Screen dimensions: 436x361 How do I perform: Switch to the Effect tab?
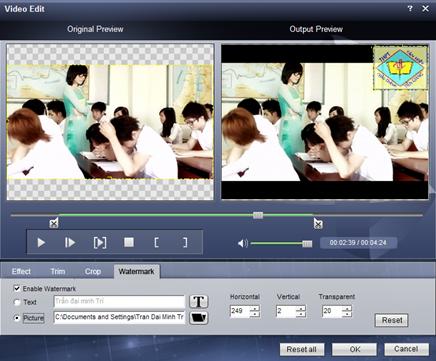pyautogui.click(x=21, y=271)
